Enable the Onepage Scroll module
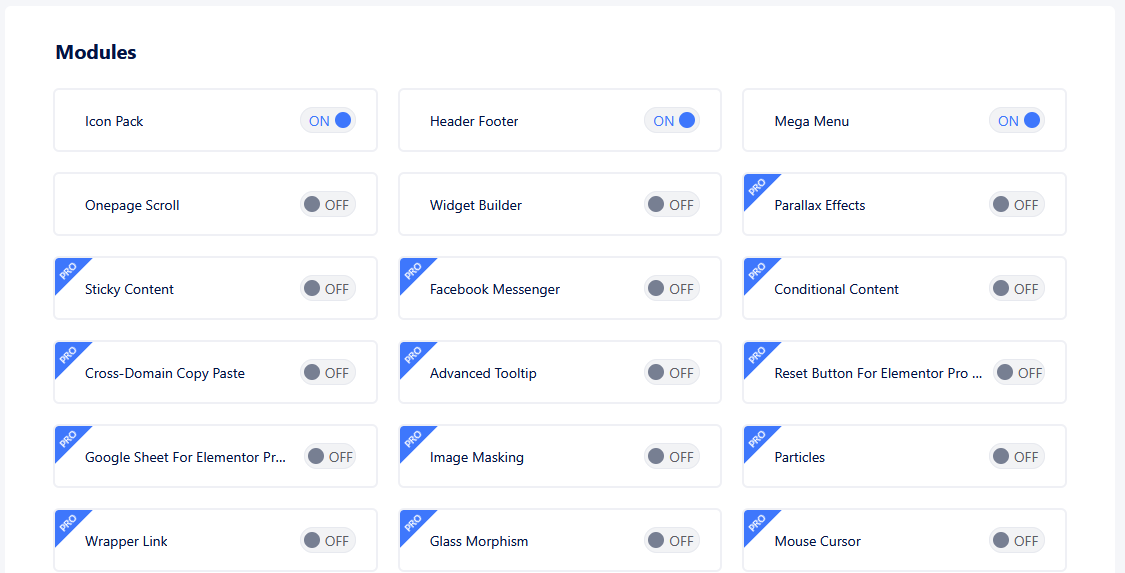Viewport: 1125px width, 573px height. click(x=328, y=205)
